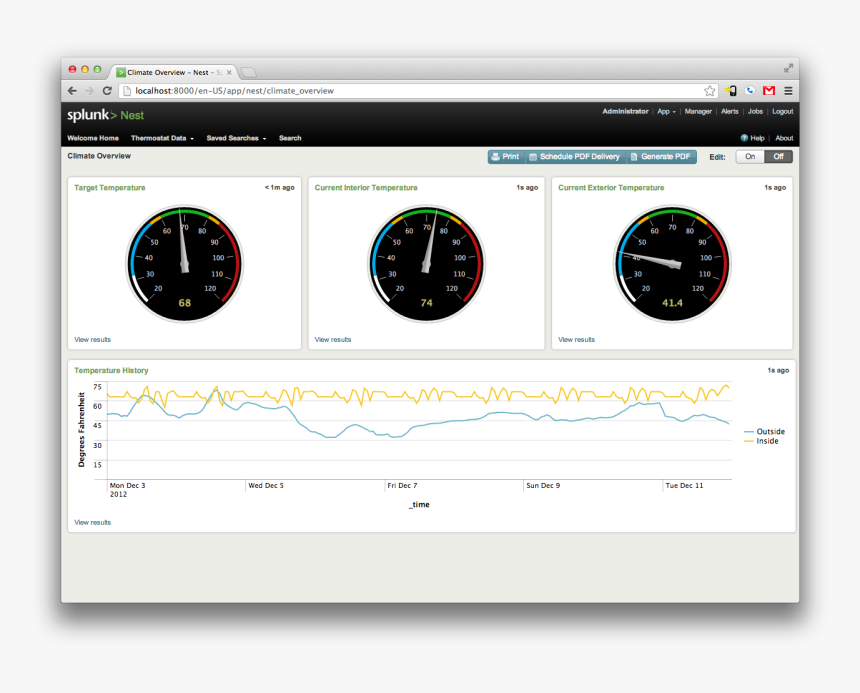The height and width of the screenshot is (693, 860).
Task: Click the Generate PDF button
Action: click(661, 157)
